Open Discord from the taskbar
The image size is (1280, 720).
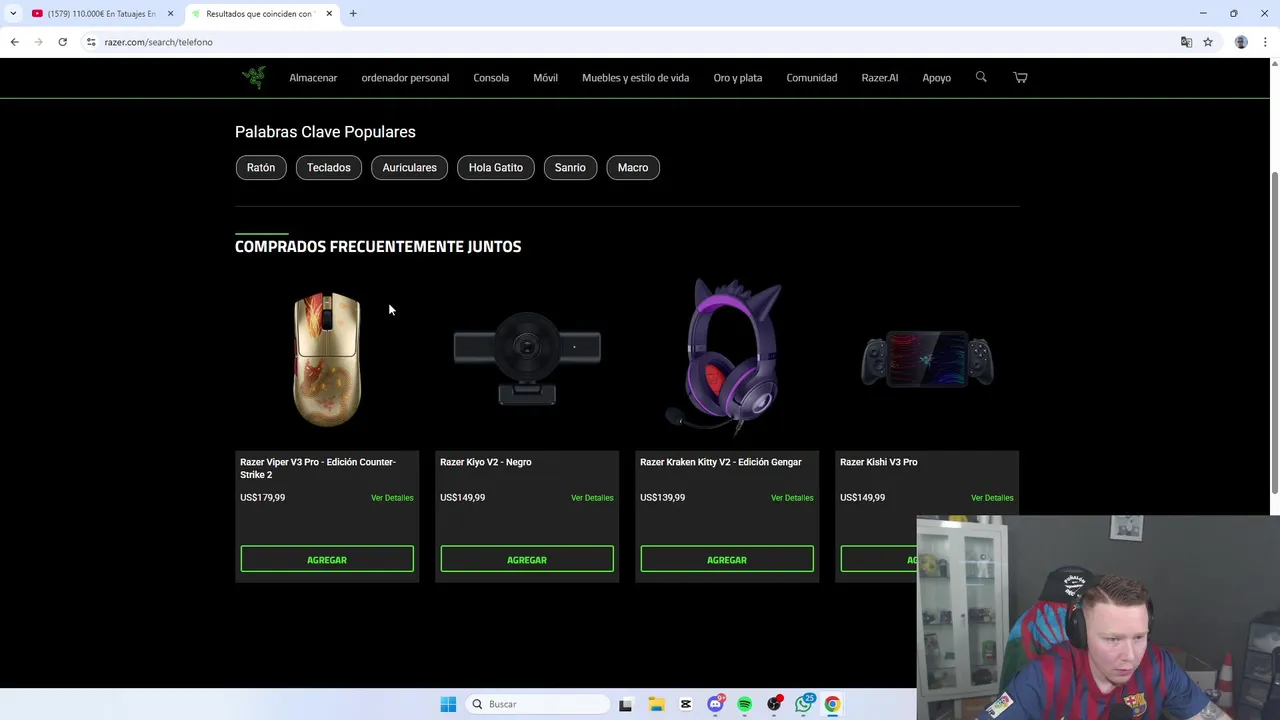tap(715, 704)
